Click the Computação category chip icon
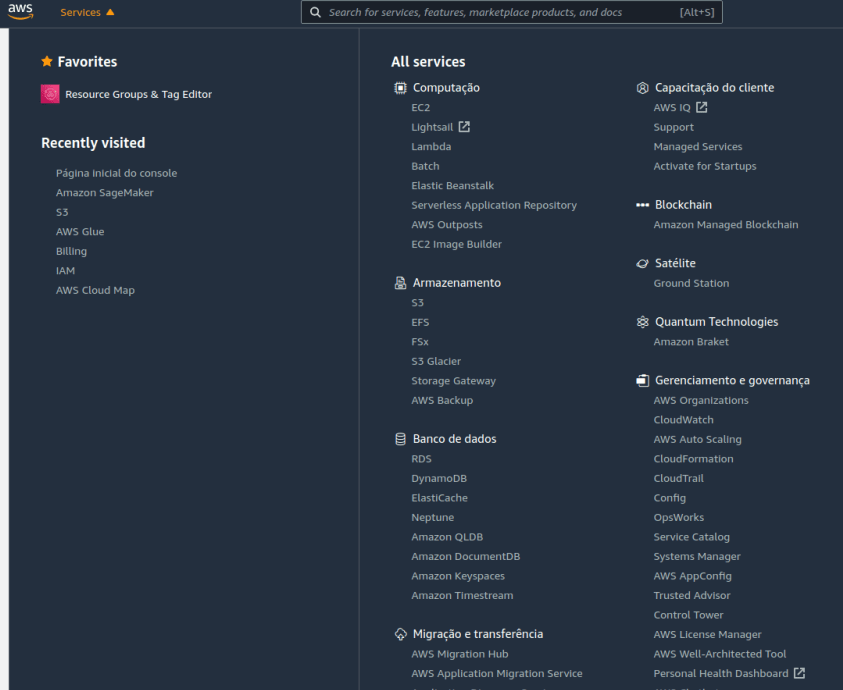 (x=400, y=88)
